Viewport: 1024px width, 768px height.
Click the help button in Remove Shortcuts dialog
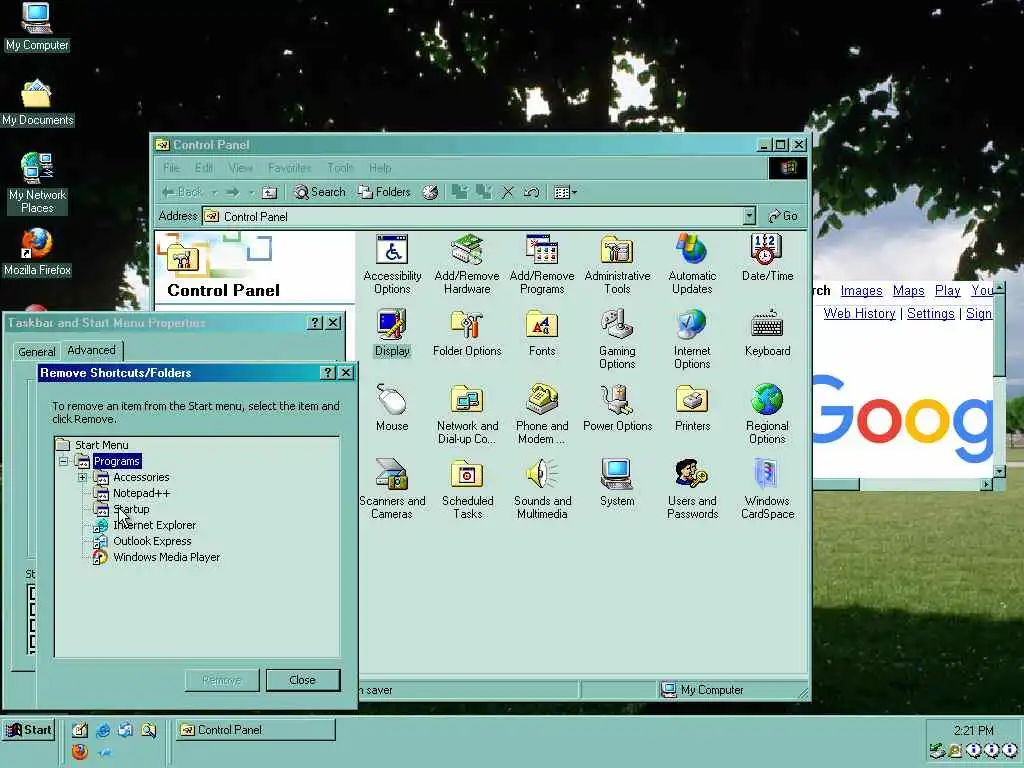point(328,372)
